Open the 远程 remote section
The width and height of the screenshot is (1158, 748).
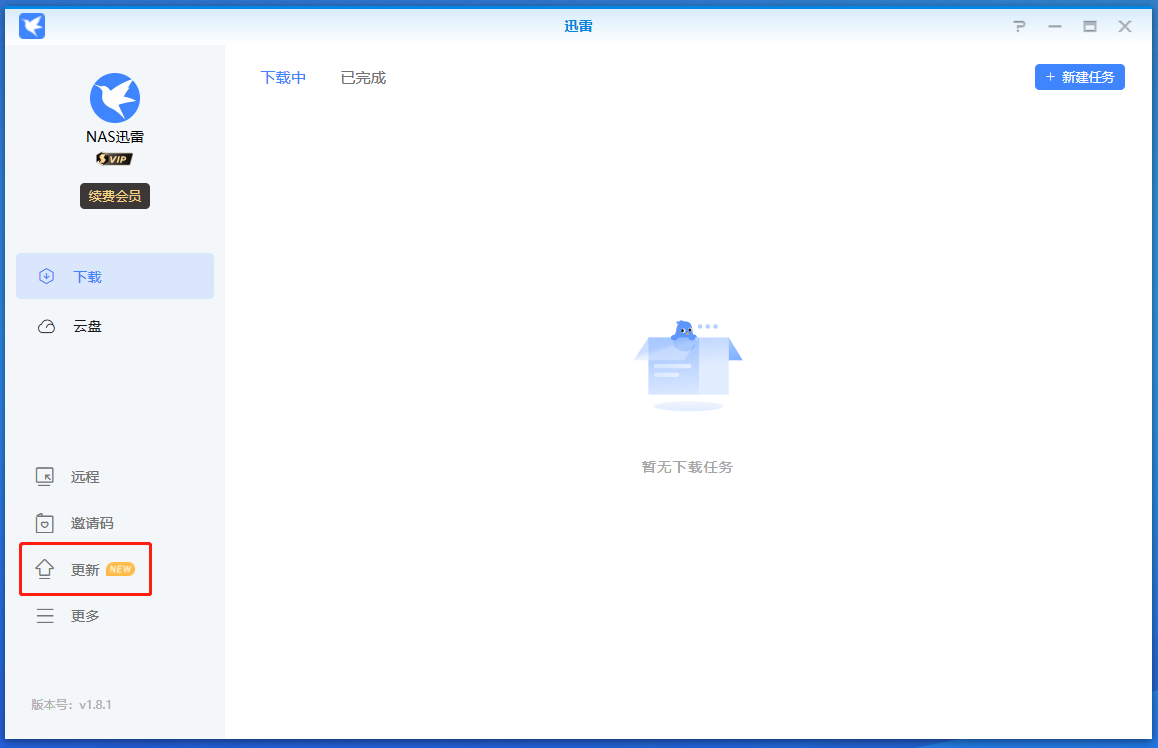[84, 477]
